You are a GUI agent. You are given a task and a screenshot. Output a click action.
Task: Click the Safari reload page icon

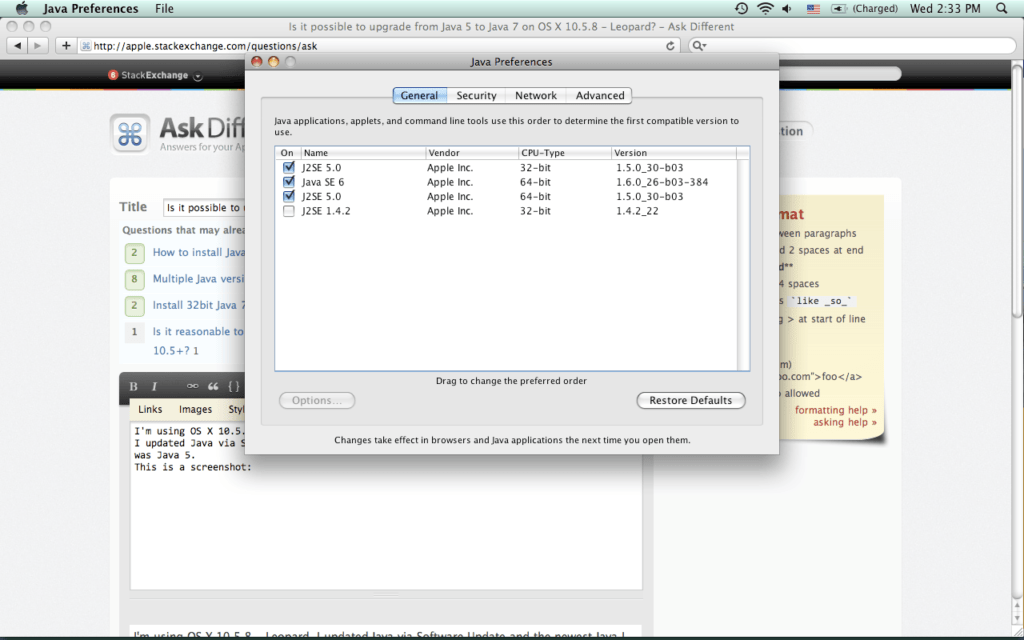pos(670,46)
